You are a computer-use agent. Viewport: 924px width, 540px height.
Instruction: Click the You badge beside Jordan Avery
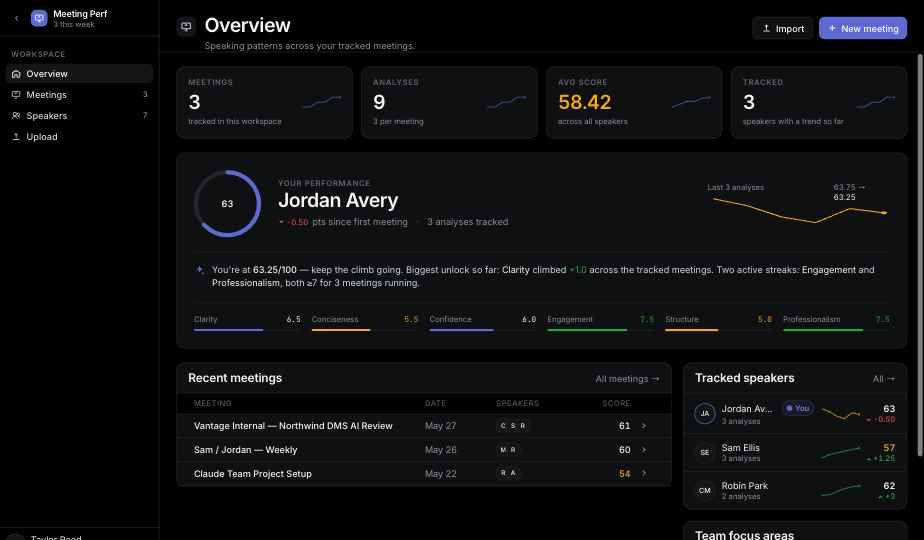point(798,408)
